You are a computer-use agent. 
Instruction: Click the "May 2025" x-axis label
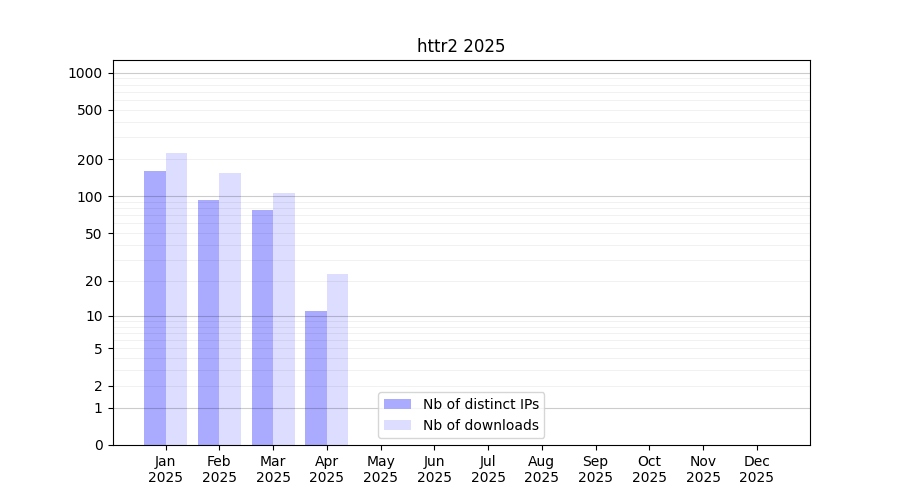pyautogui.click(x=381, y=469)
